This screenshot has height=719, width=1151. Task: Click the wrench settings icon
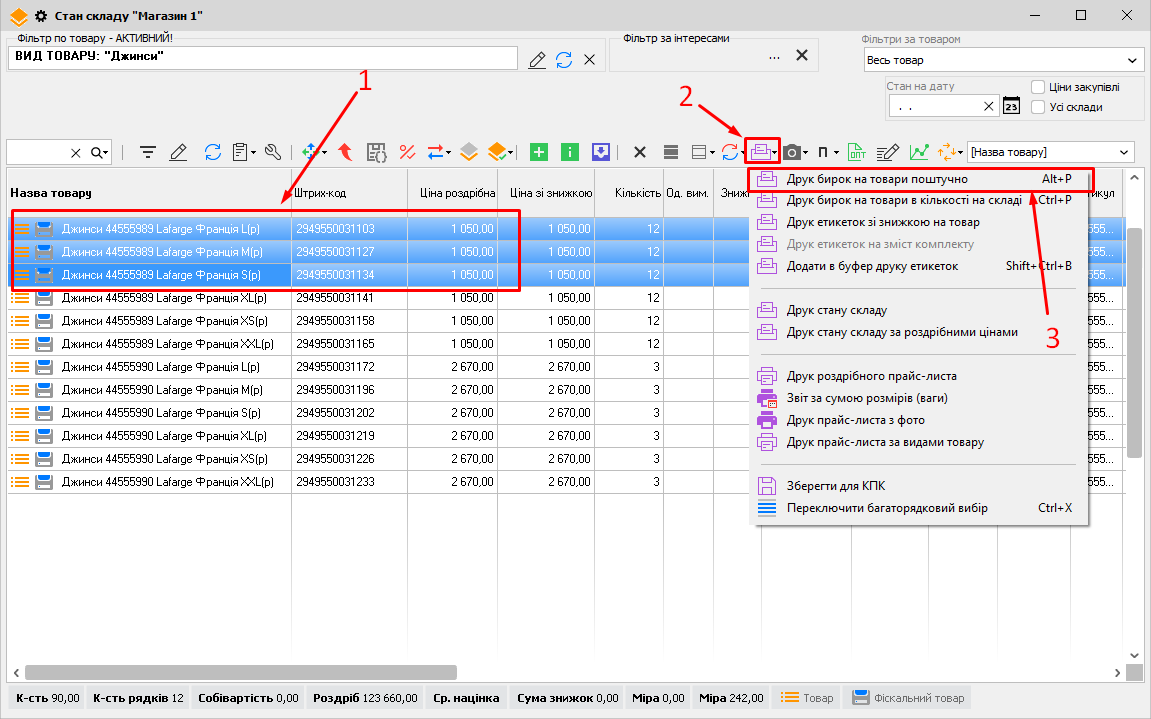pos(272,152)
